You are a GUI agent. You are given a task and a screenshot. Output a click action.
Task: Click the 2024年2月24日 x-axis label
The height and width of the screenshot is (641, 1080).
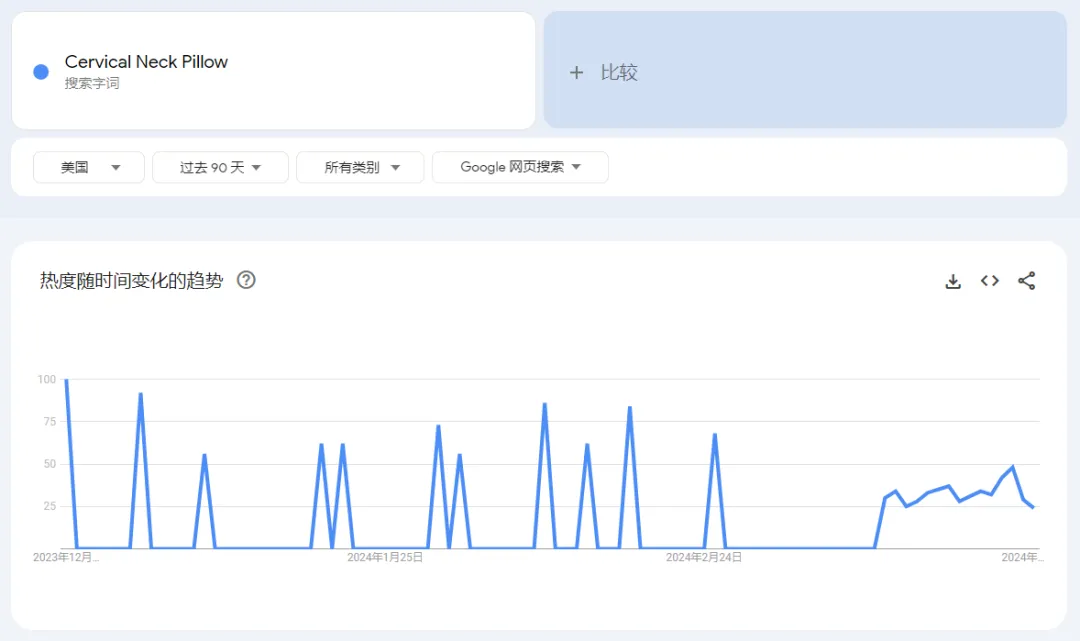(704, 557)
